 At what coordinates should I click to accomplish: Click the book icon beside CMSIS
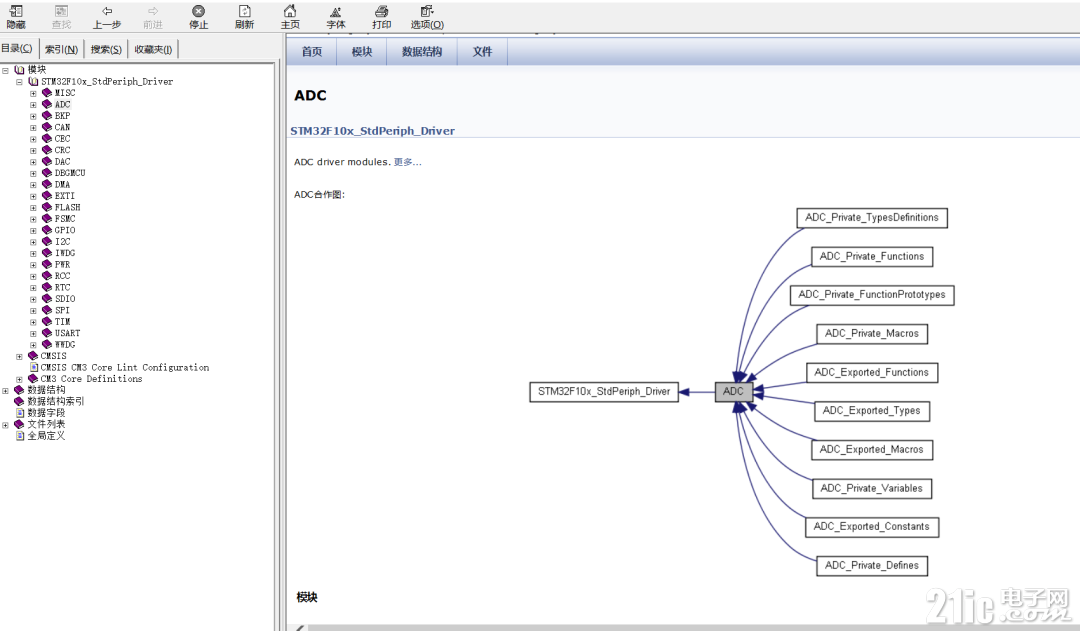pos(32,355)
